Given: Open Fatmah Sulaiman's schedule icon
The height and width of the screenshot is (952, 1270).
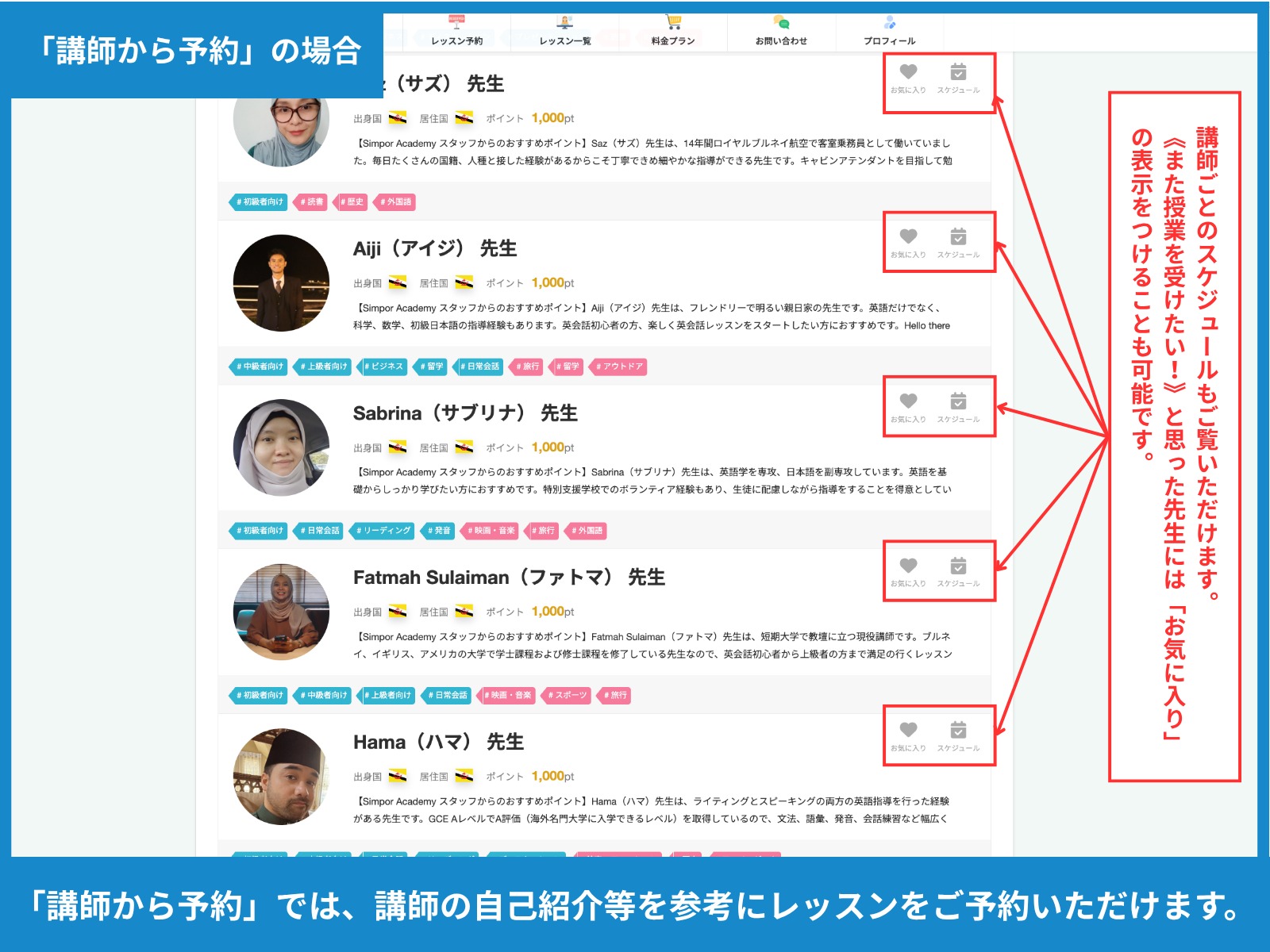Looking at the screenshot, I should 958,572.
